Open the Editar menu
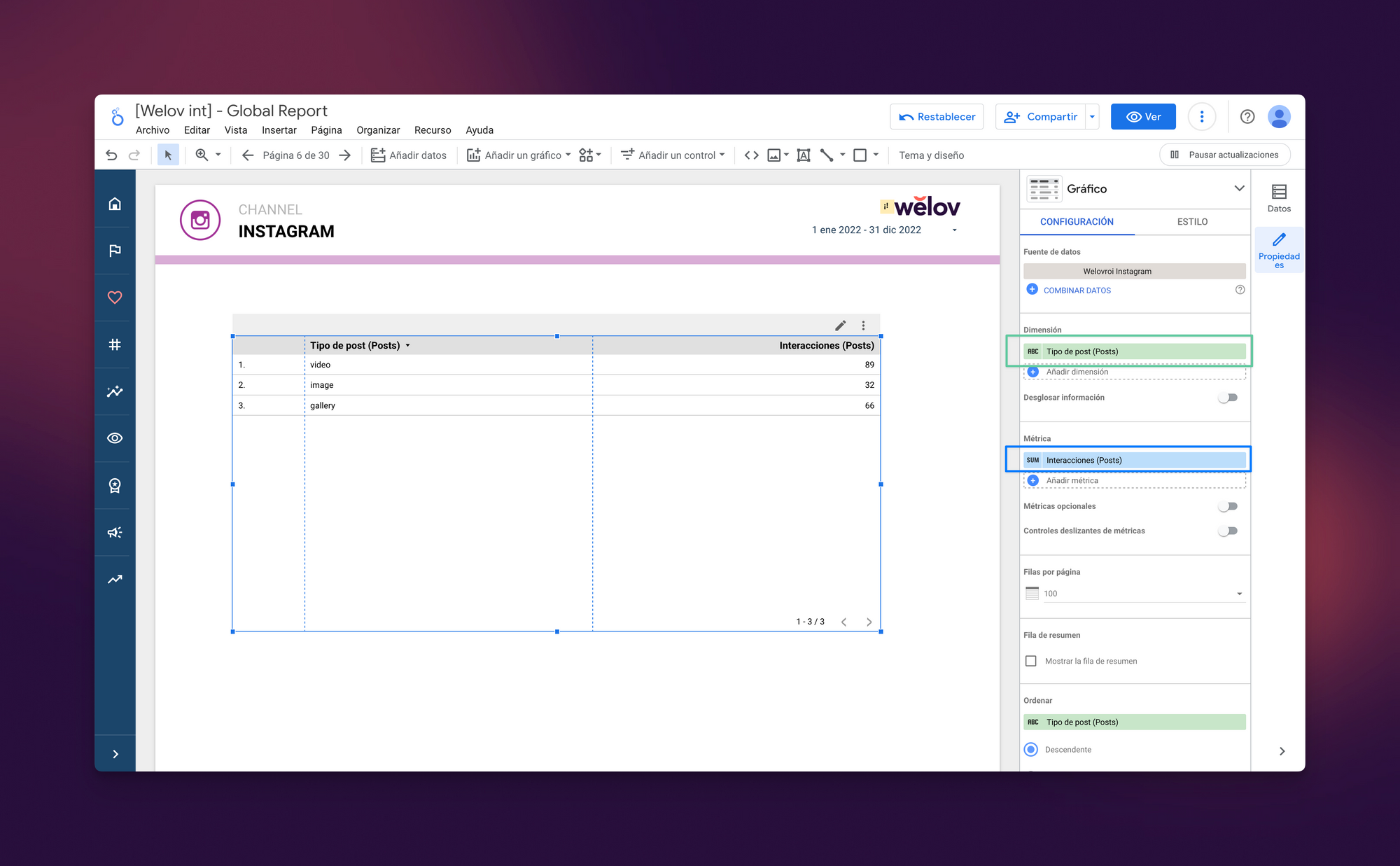Image resolution: width=1400 pixels, height=866 pixels. [197, 130]
